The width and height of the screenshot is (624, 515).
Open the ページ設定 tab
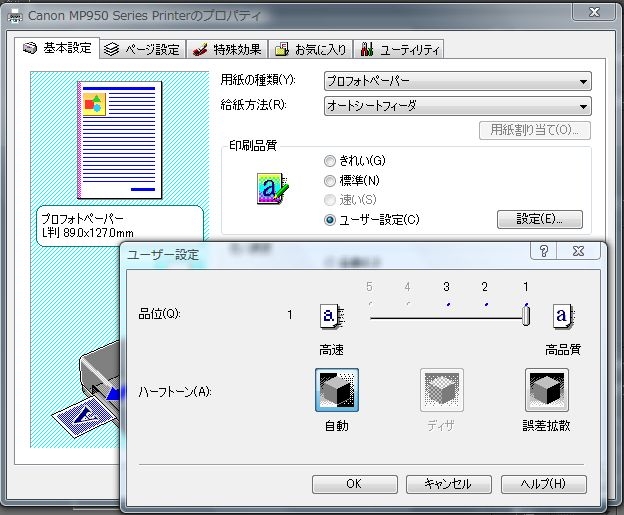(x=142, y=49)
